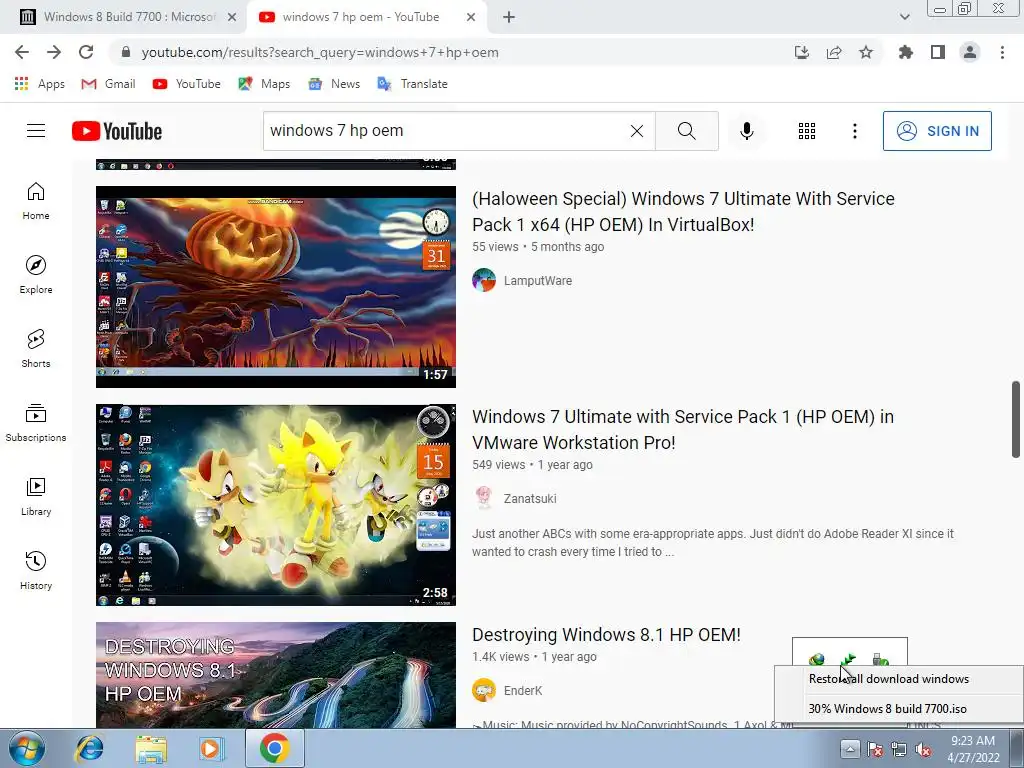
Task: Open the Haloween Special pumpkin thumbnail
Action: [276, 287]
